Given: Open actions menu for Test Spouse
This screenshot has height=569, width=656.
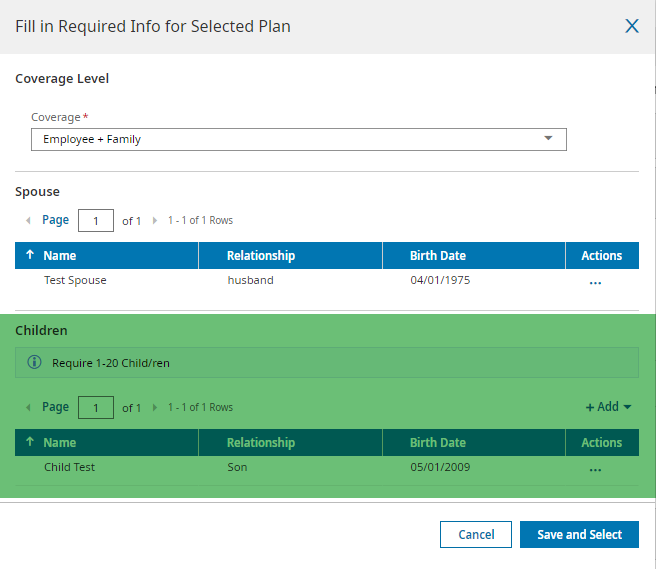Looking at the screenshot, I should coord(595,282).
